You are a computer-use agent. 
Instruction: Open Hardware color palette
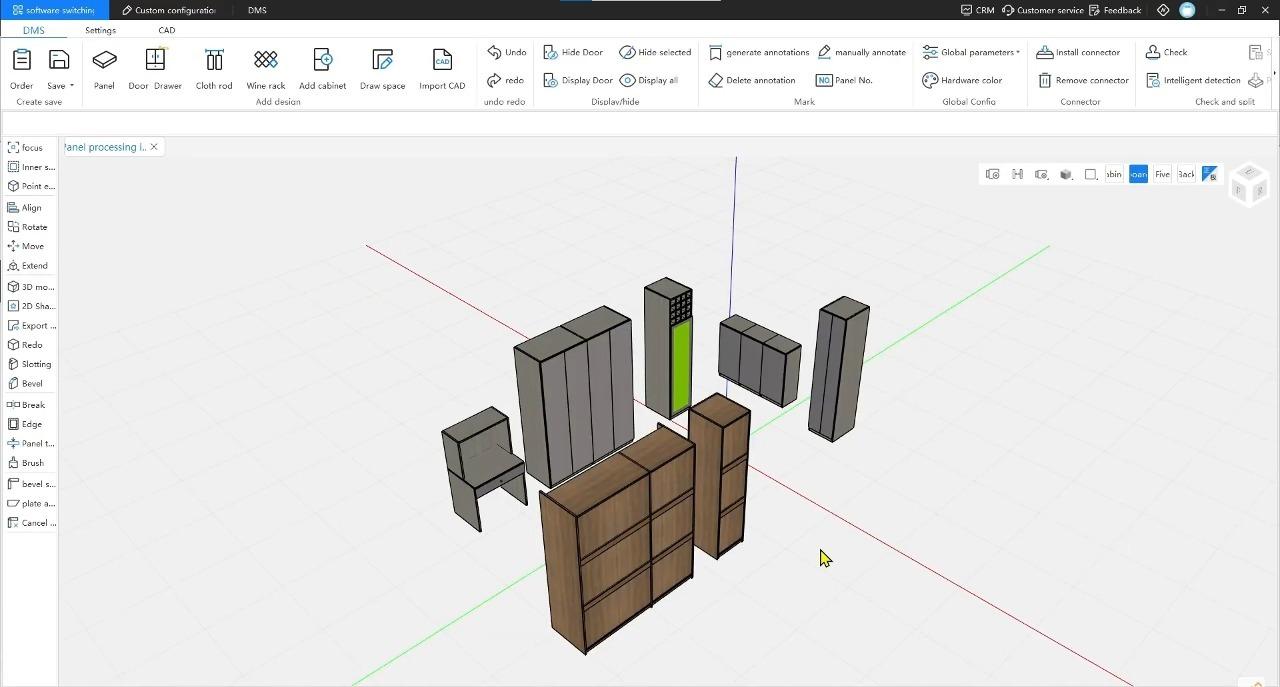click(962, 80)
